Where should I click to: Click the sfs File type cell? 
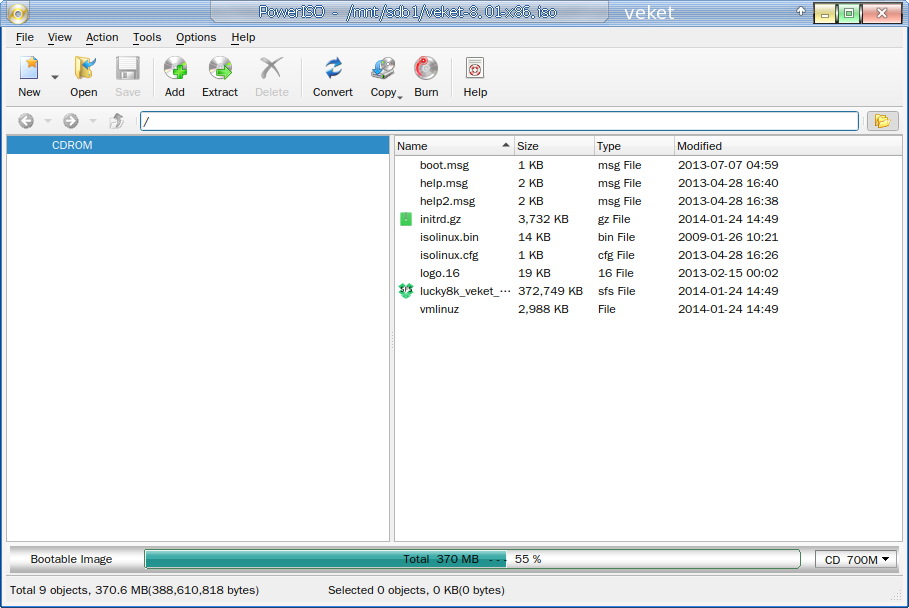click(x=616, y=291)
